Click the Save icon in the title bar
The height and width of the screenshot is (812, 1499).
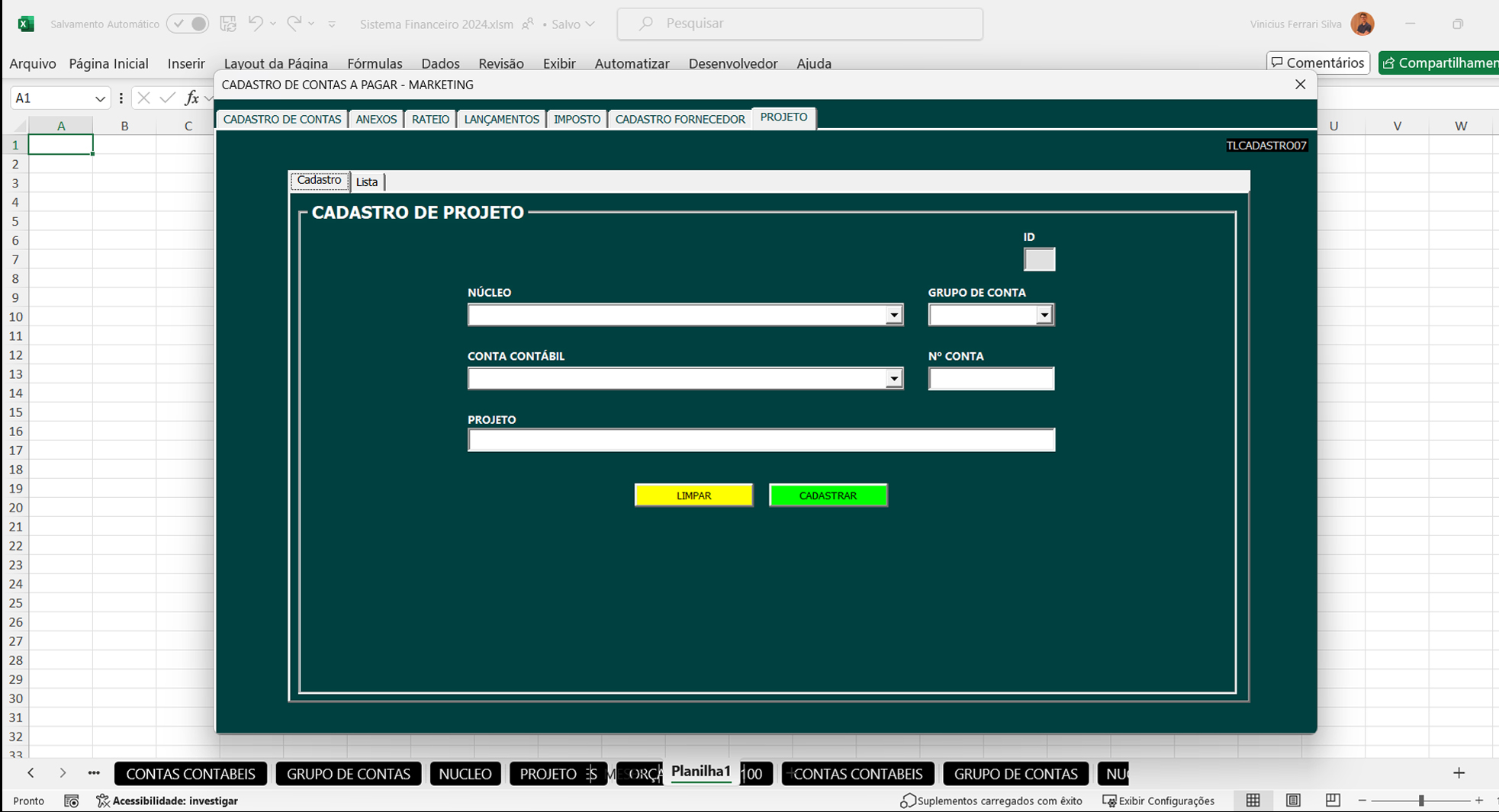[x=228, y=24]
